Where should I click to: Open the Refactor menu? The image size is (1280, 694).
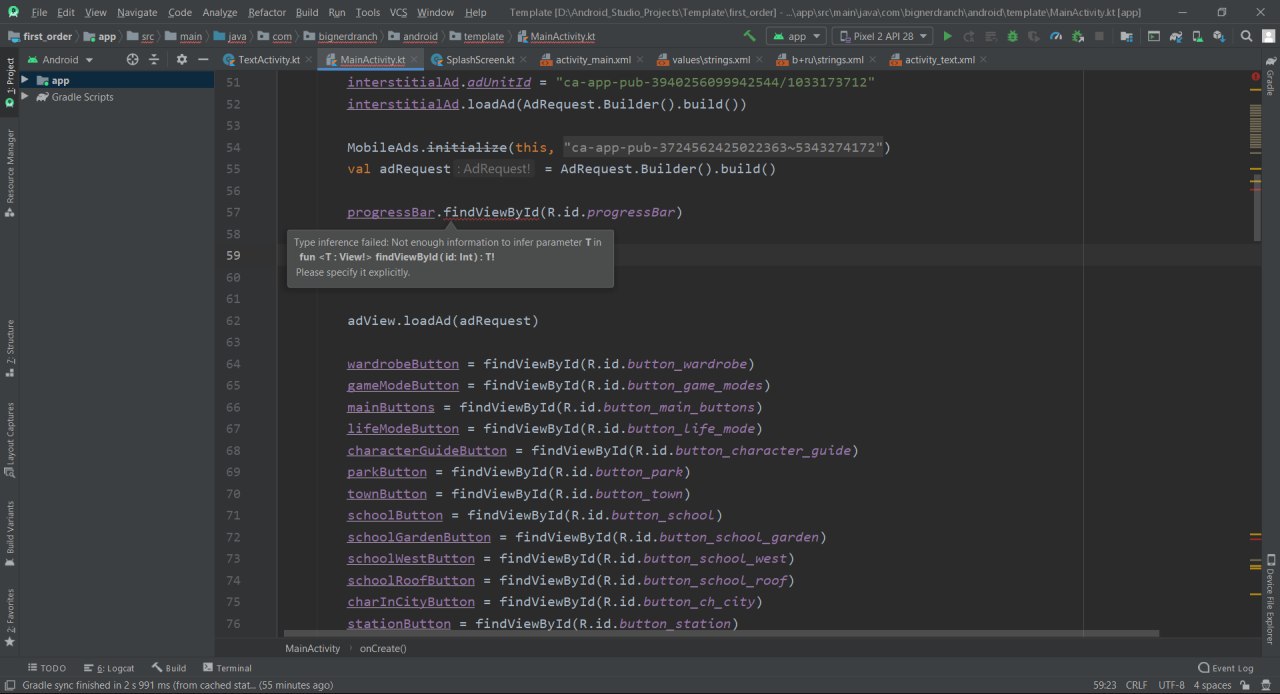(x=266, y=12)
